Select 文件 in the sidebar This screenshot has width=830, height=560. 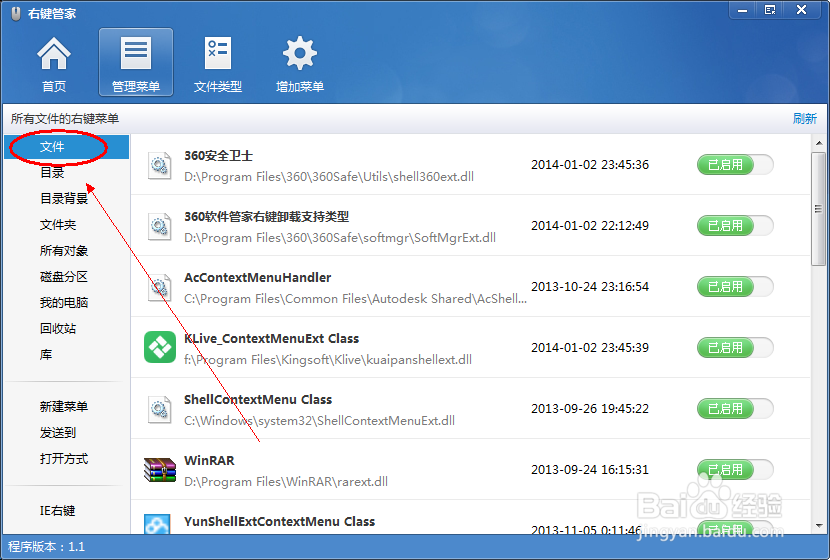67,147
